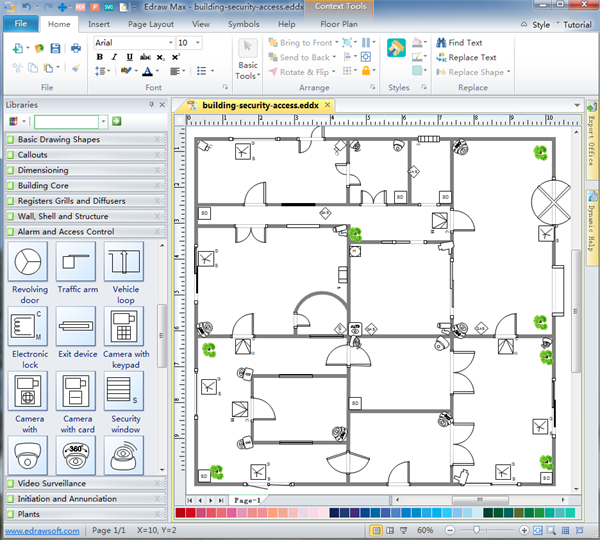Image resolution: width=600 pixels, height=540 pixels.
Task: Toggle underline formatting
Action: click(x=128, y=57)
